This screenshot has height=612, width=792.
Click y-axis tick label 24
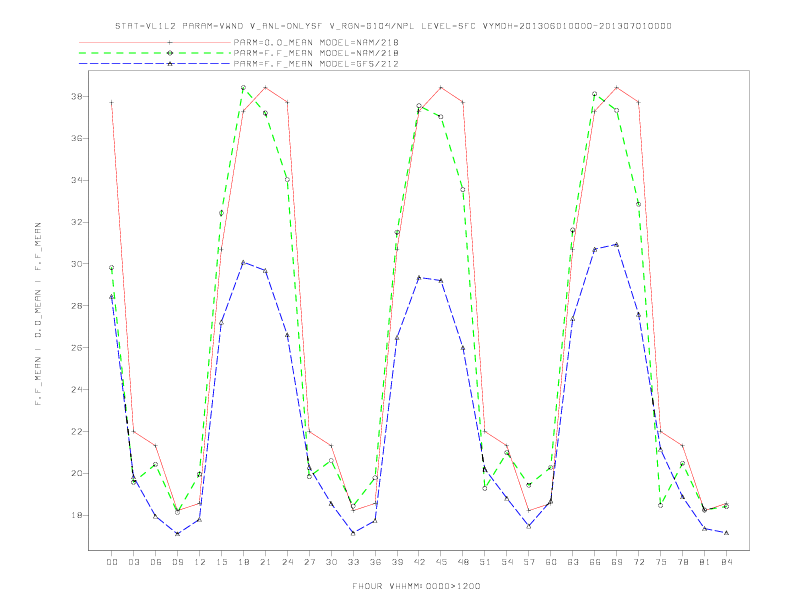click(77, 389)
